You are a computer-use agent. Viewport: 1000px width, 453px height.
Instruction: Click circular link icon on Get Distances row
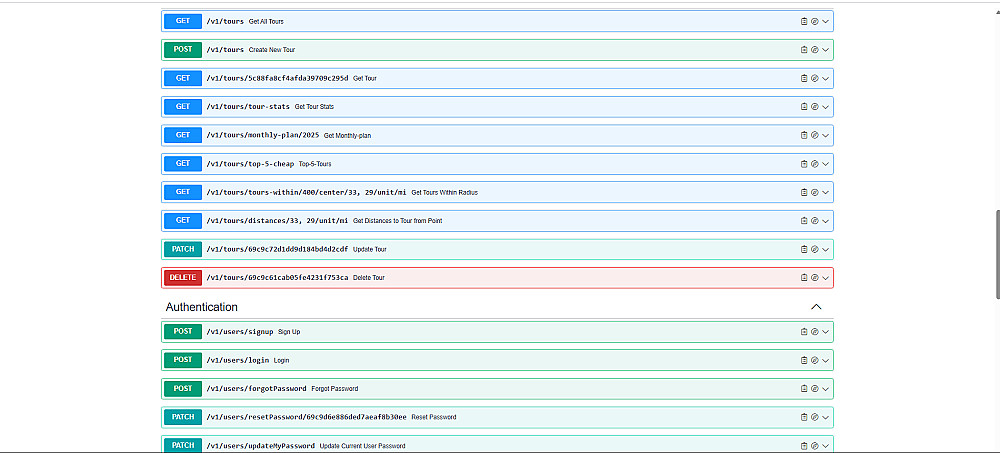pyautogui.click(x=814, y=221)
